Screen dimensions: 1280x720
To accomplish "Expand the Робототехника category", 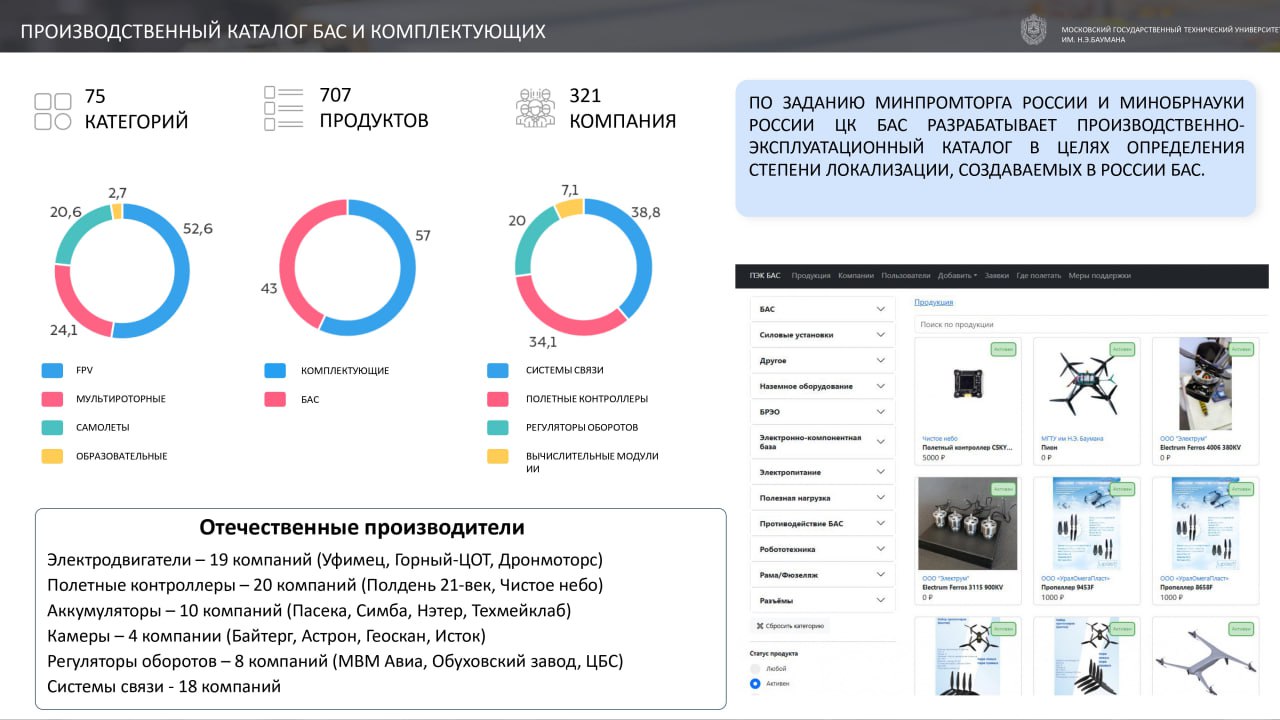I will click(822, 549).
